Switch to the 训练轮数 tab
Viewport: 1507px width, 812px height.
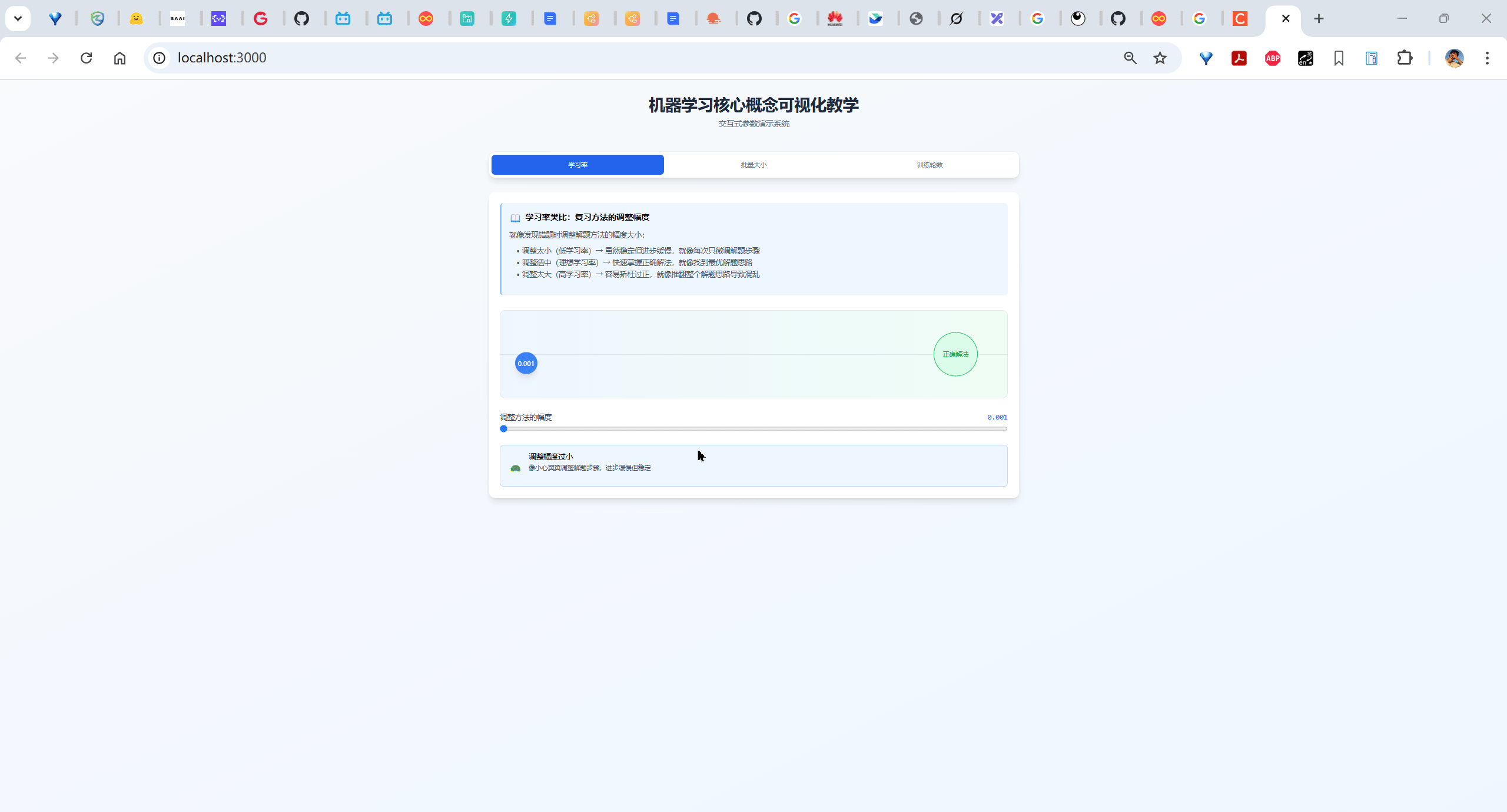click(930, 165)
